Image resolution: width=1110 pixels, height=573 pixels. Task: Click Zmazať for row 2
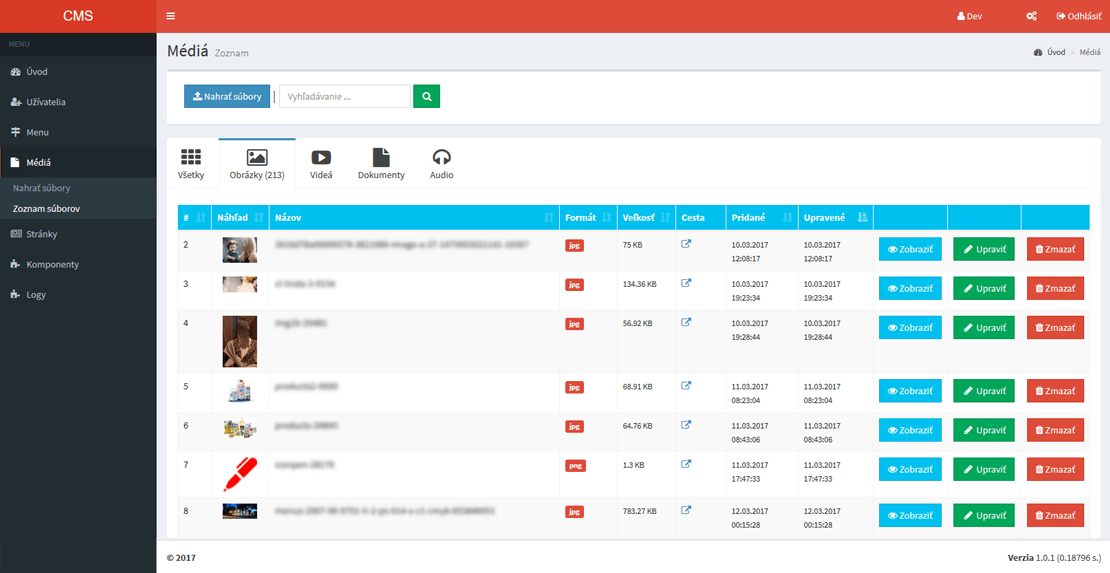point(1055,249)
